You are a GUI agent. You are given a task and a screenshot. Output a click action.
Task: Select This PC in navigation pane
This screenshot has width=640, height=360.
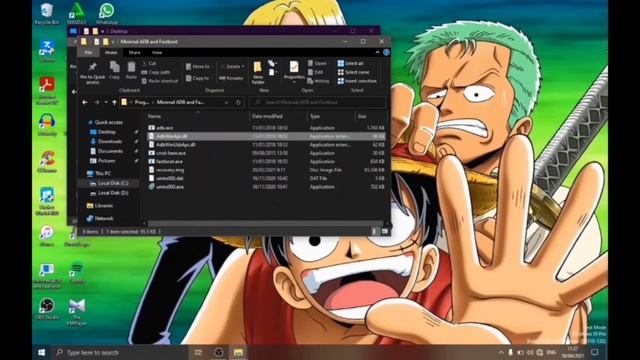point(102,173)
